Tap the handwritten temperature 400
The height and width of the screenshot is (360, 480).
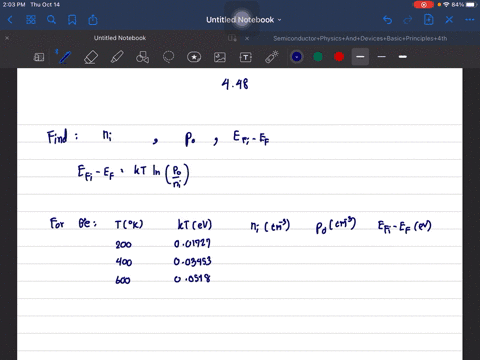coord(124,262)
